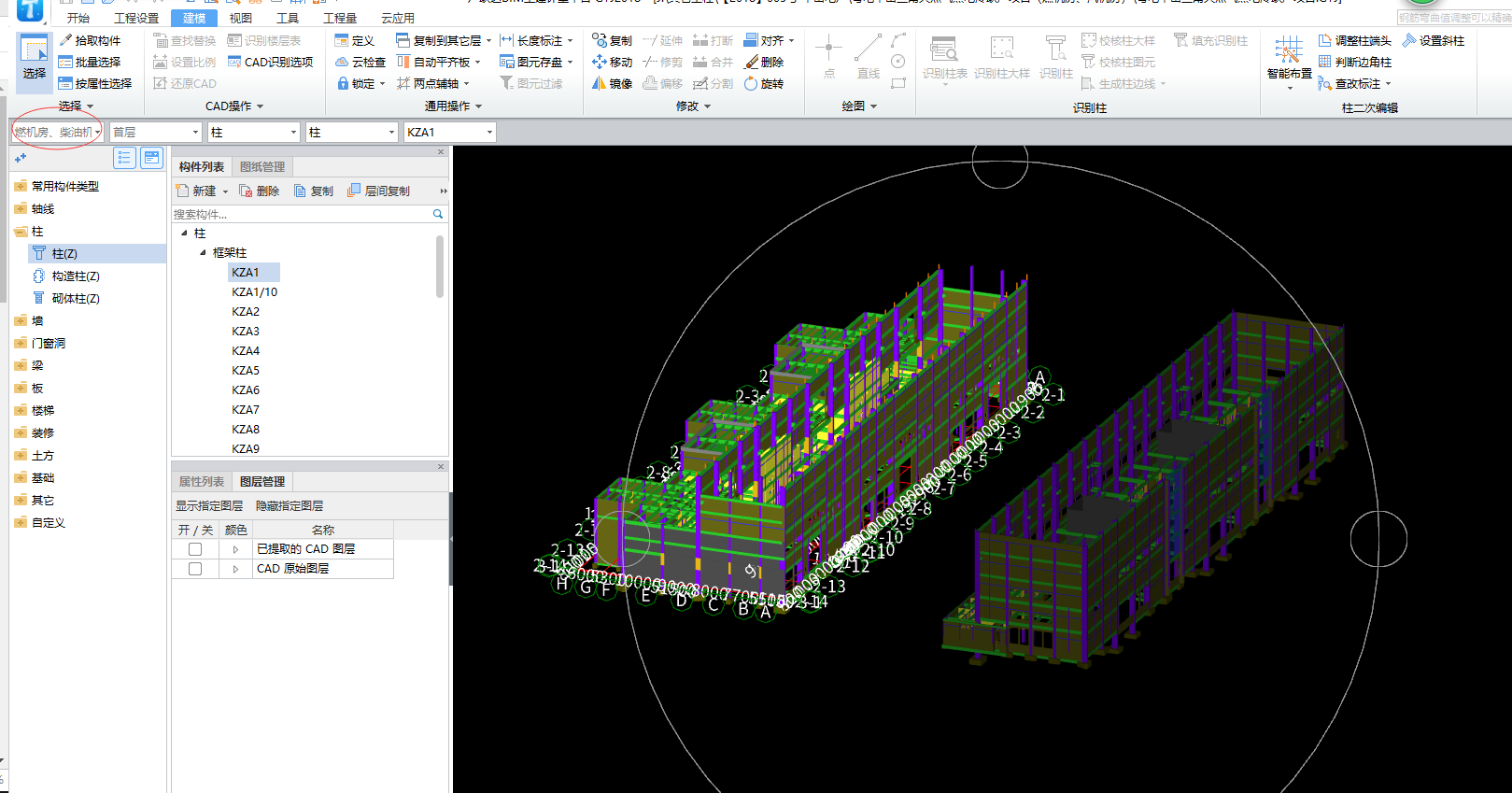
Task: Open 楼梯 category in navigation tree
Action: coord(43,411)
